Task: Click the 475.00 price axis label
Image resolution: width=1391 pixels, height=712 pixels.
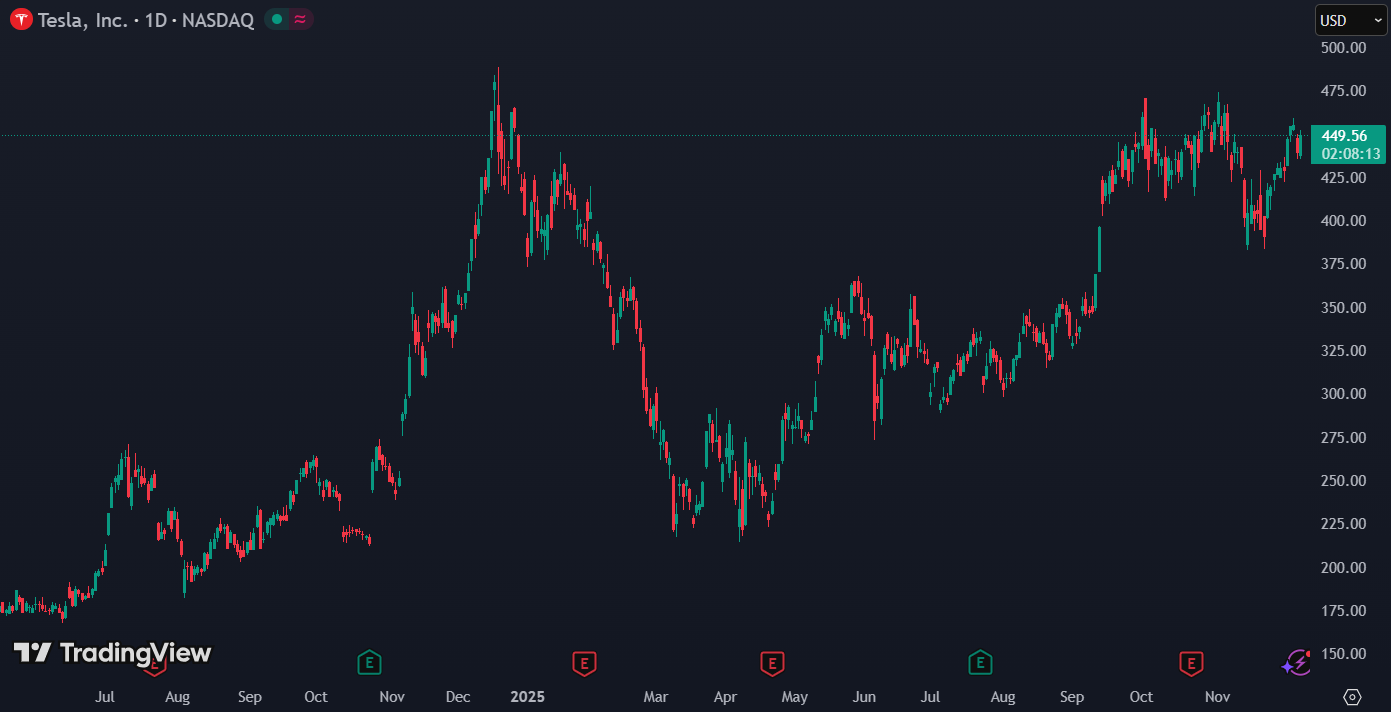Action: (x=1343, y=91)
